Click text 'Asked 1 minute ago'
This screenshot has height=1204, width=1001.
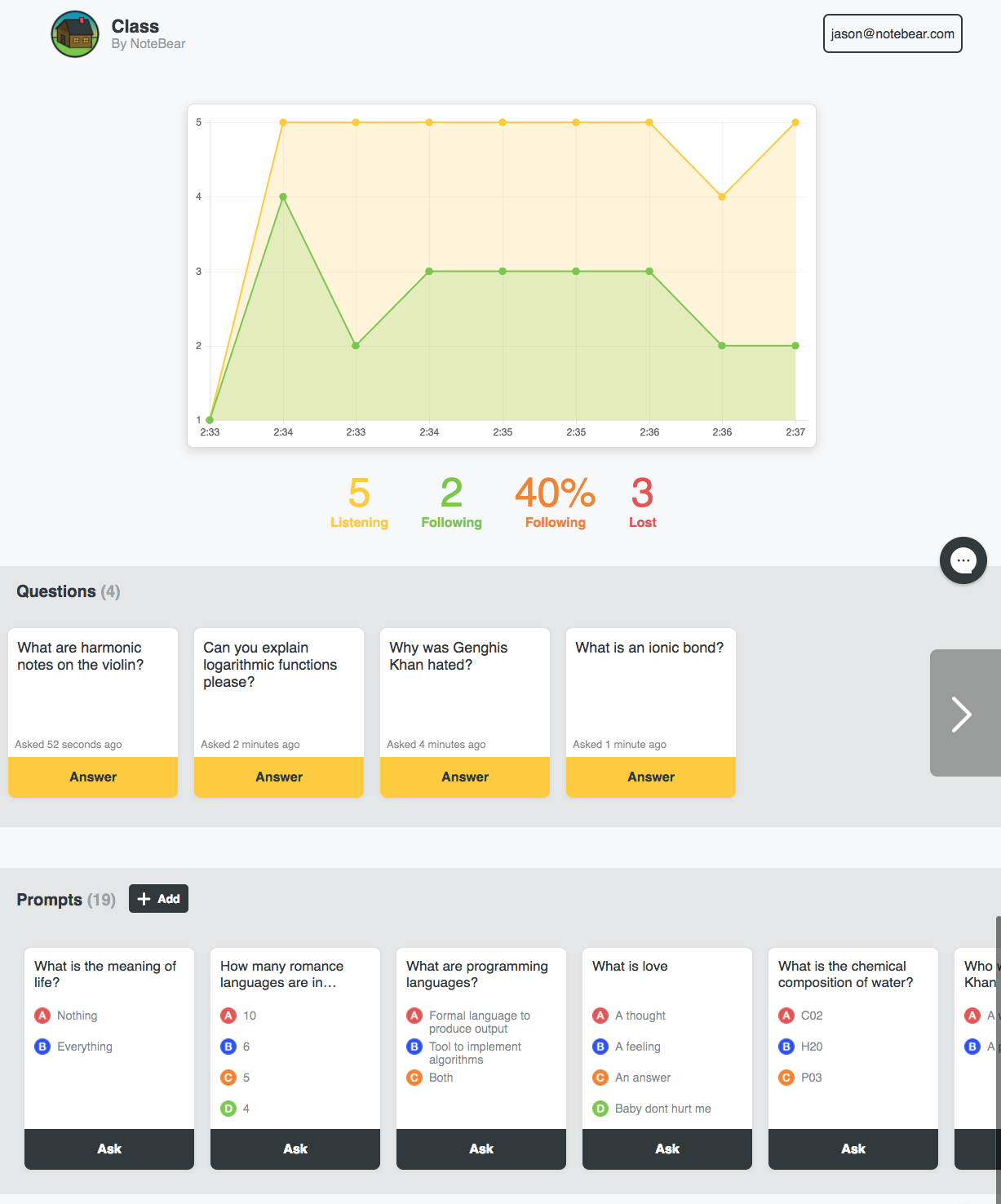(620, 744)
